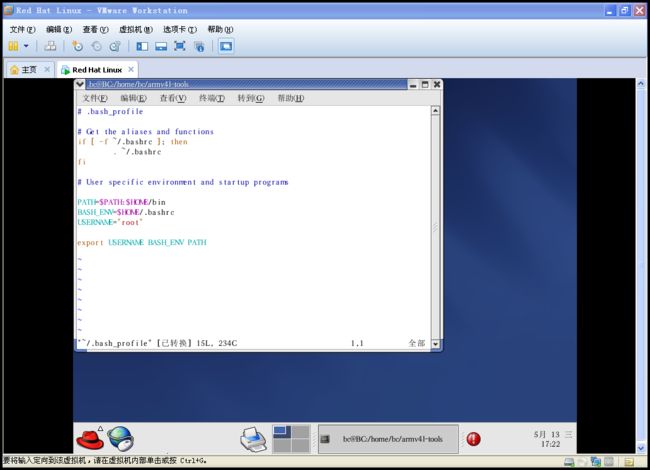Image resolution: width=650 pixels, height=470 pixels.
Task: Revert to the previous snapshot
Action: pos(96,46)
